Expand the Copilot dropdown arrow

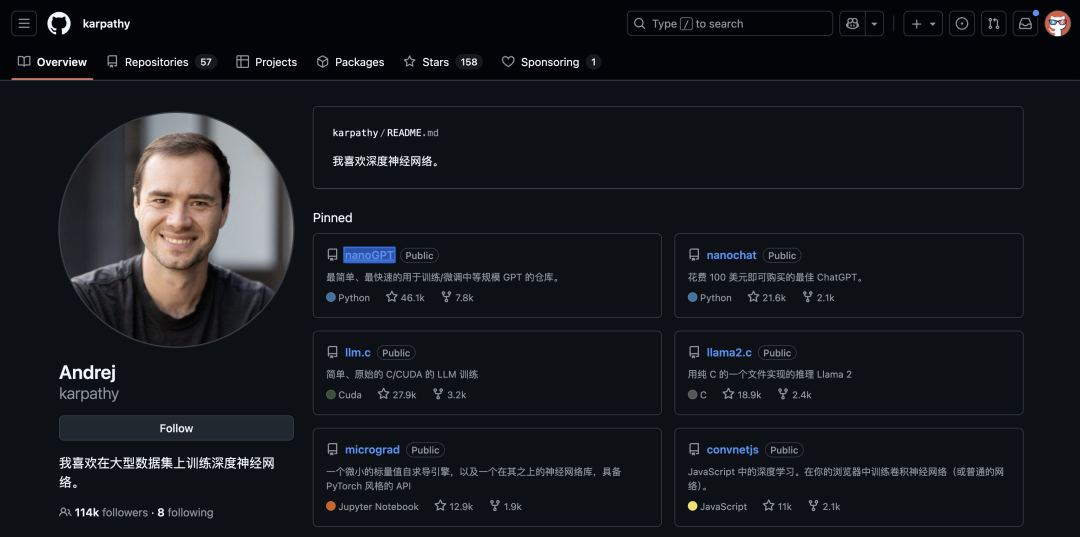pyautogui.click(x=874, y=23)
